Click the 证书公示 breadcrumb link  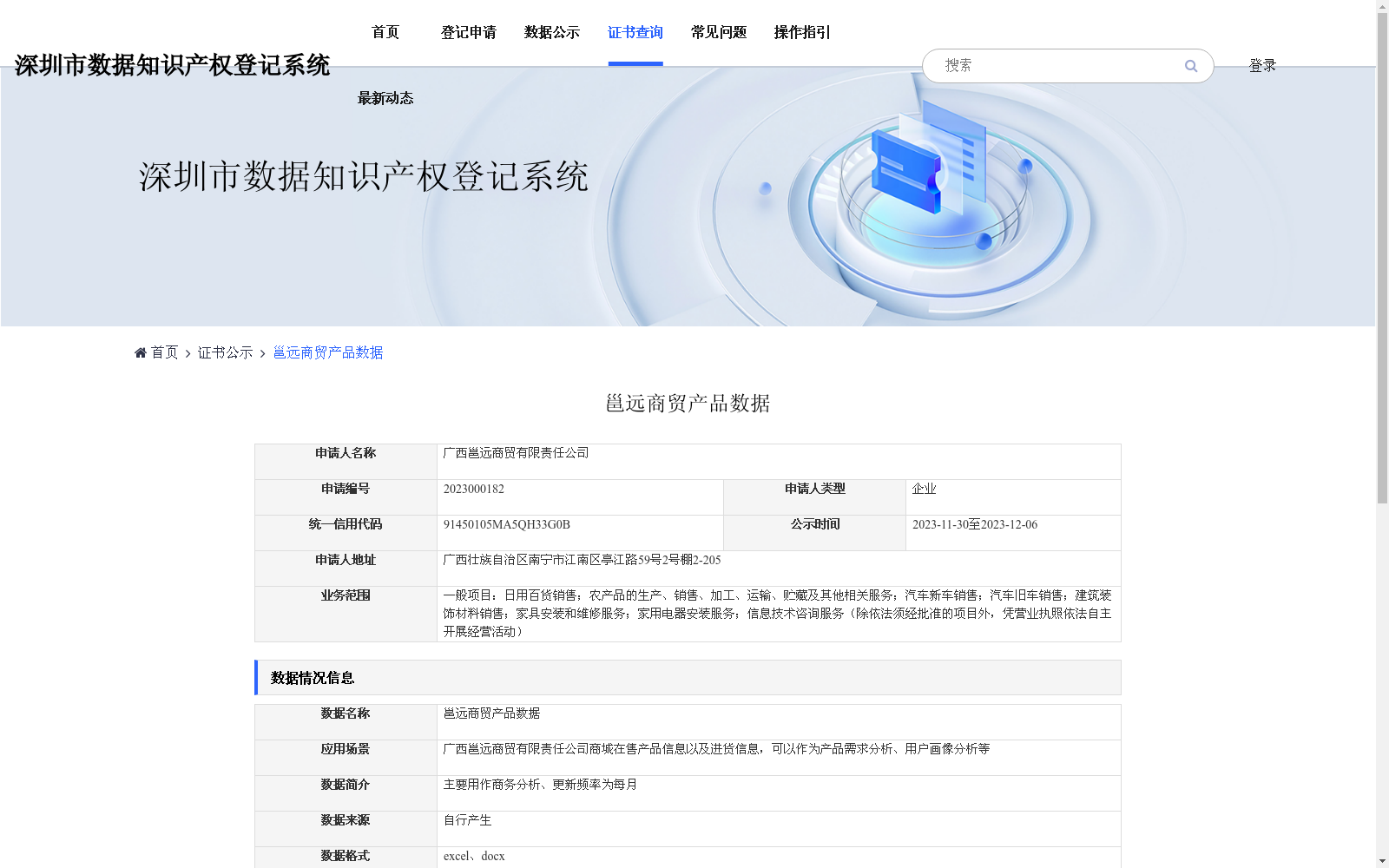point(225,352)
